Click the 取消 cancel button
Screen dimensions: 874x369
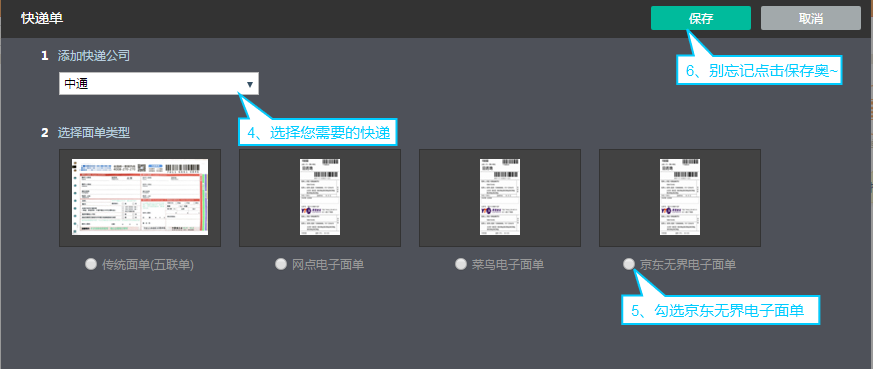(811, 18)
